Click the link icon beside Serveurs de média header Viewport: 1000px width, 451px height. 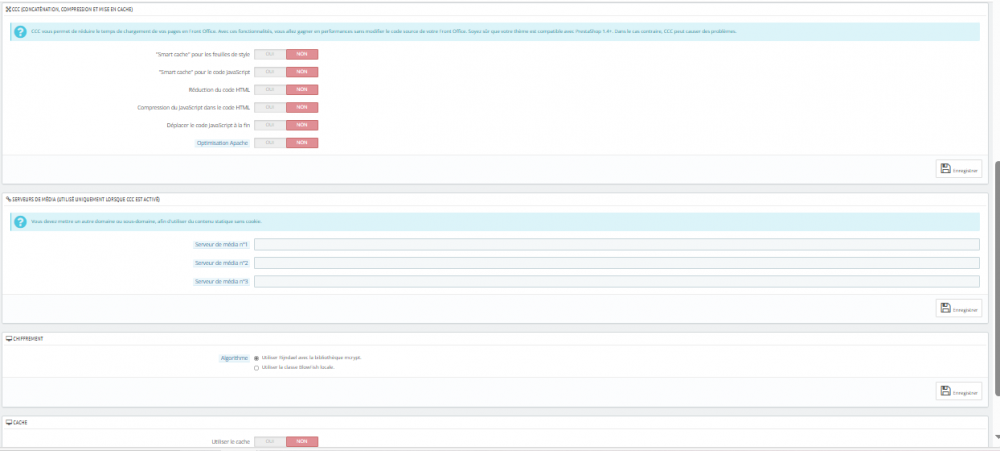pyautogui.click(x=8, y=199)
